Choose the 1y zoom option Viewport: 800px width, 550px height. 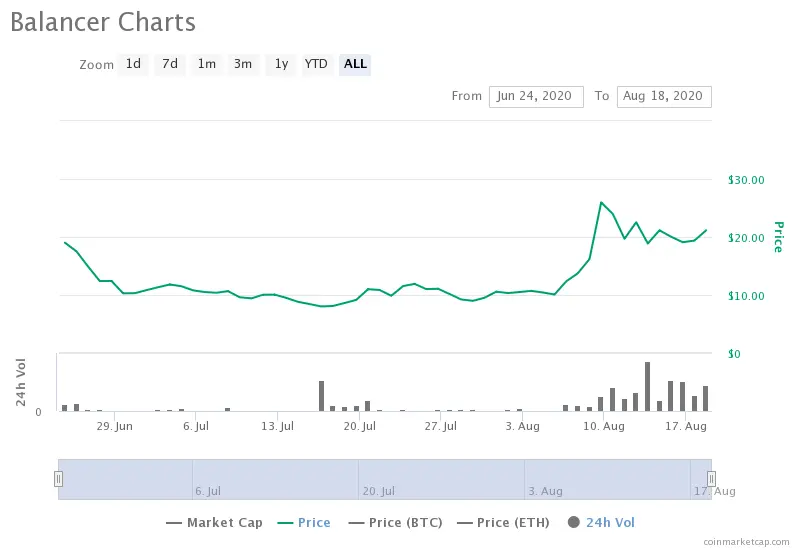(281, 64)
